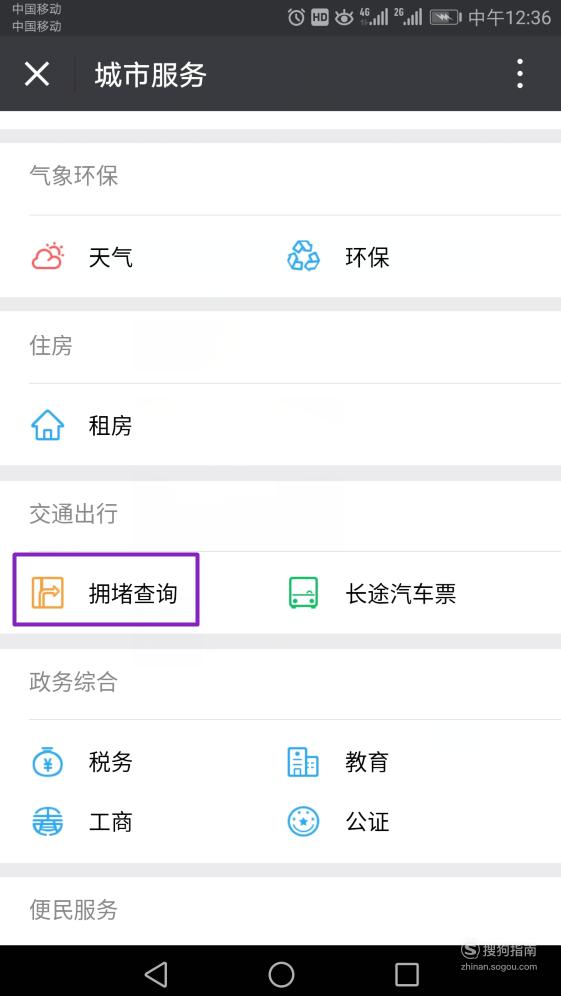This screenshot has height=996, width=561.
Task: Tap the recycling 环保 icon
Action: [304, 257]
